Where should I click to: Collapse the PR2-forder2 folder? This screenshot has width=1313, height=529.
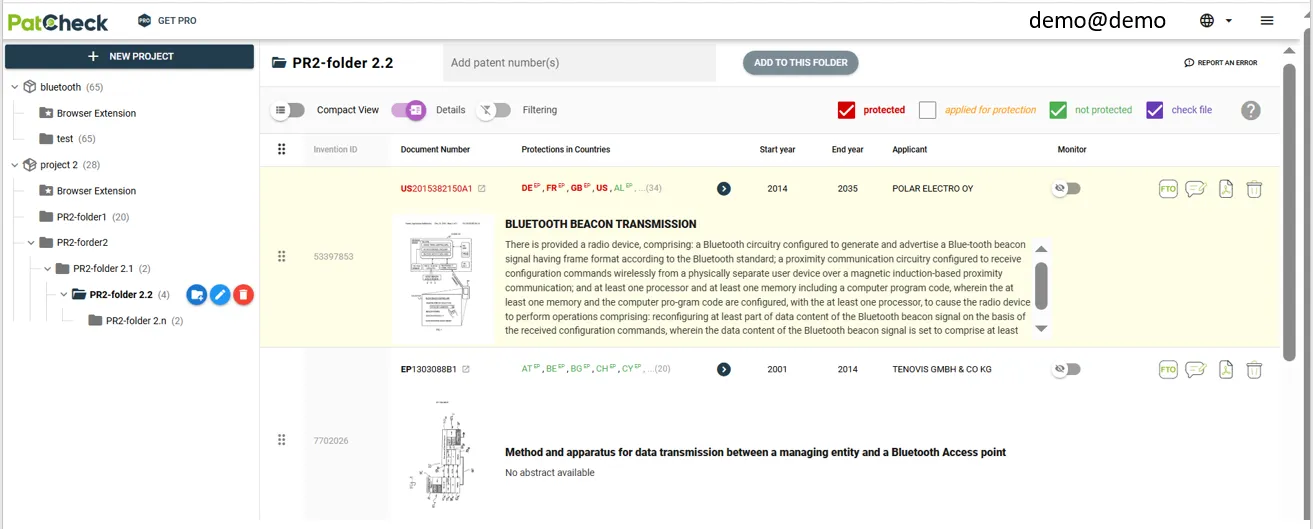point(30,243)
